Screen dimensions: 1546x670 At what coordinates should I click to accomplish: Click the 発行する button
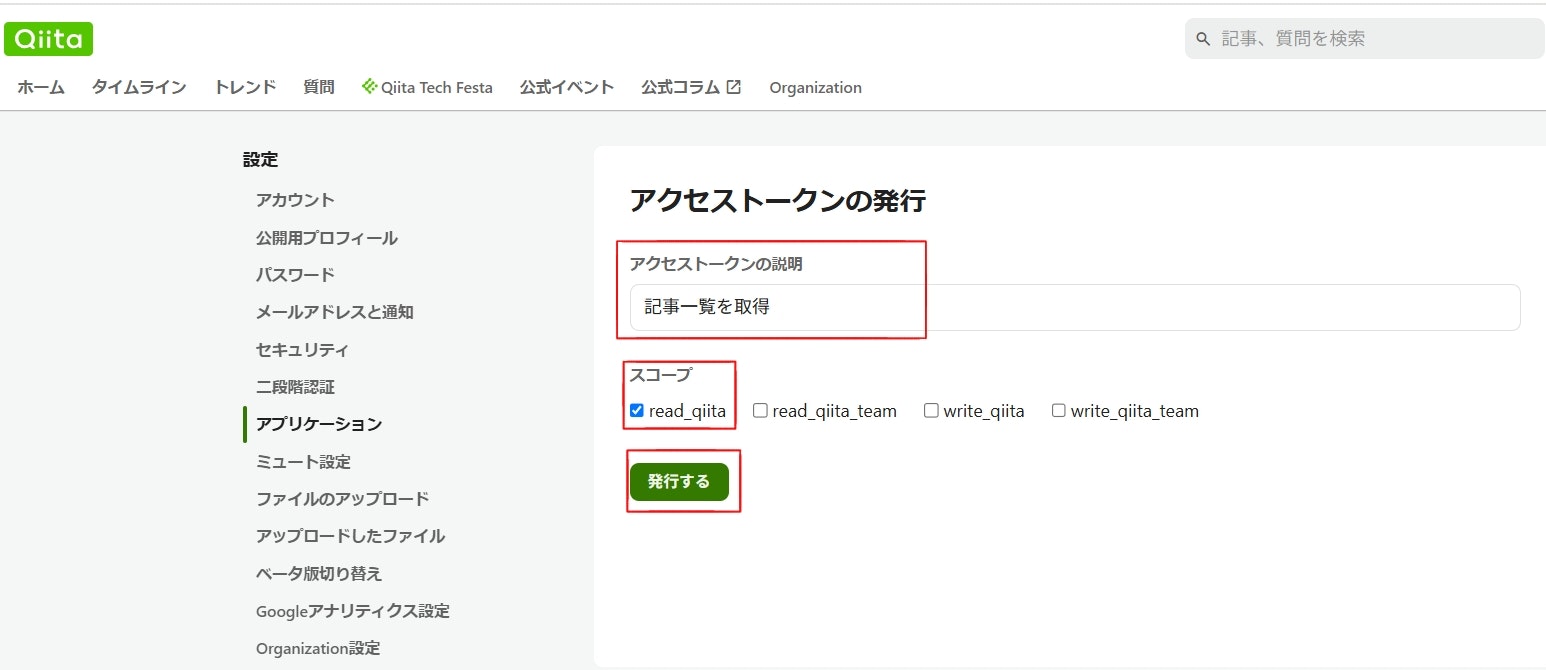[679, 481]
